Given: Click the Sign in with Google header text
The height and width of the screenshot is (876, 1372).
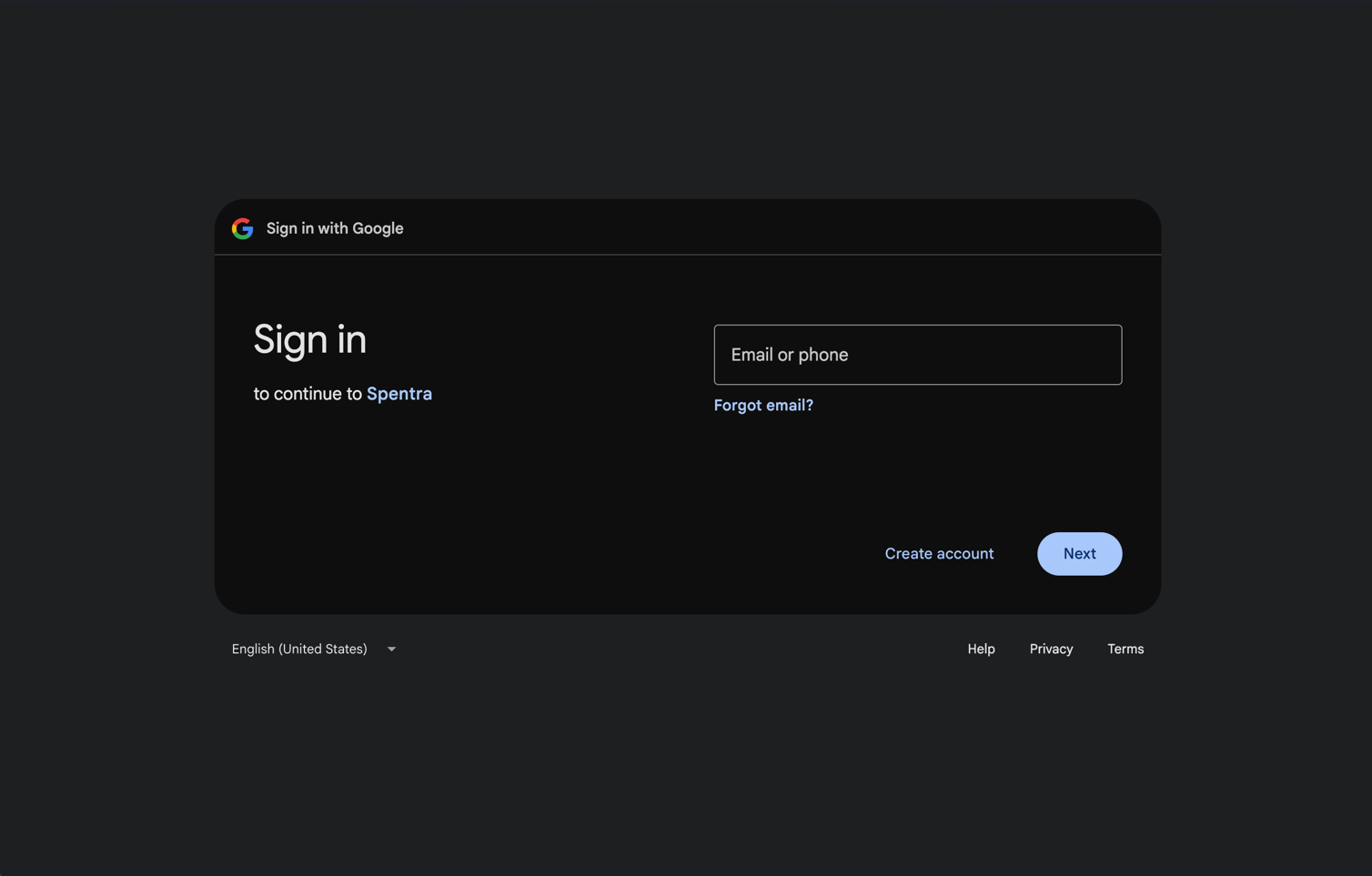Looking at the screenshot, I should coord(334,228).
